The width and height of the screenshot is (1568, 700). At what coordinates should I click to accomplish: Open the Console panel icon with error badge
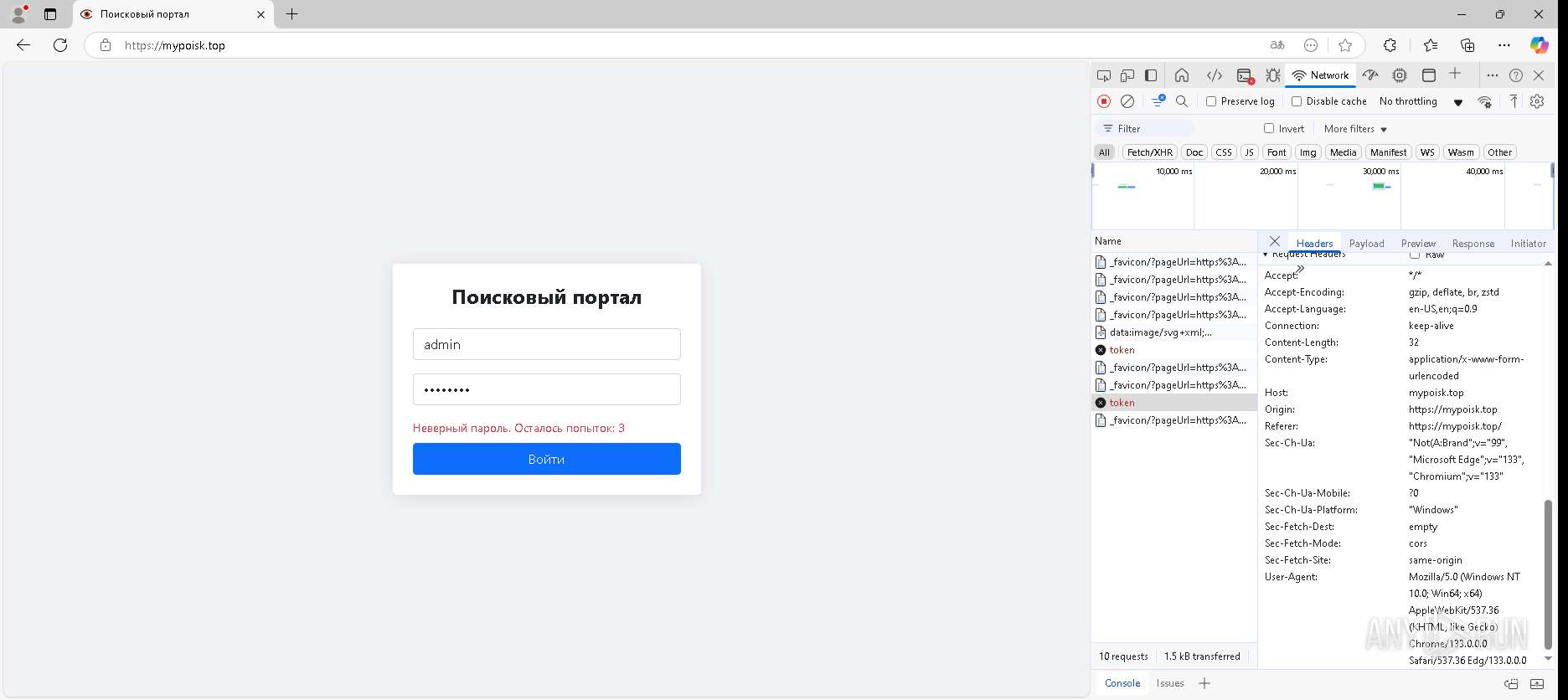click(x=1245, y=75)
